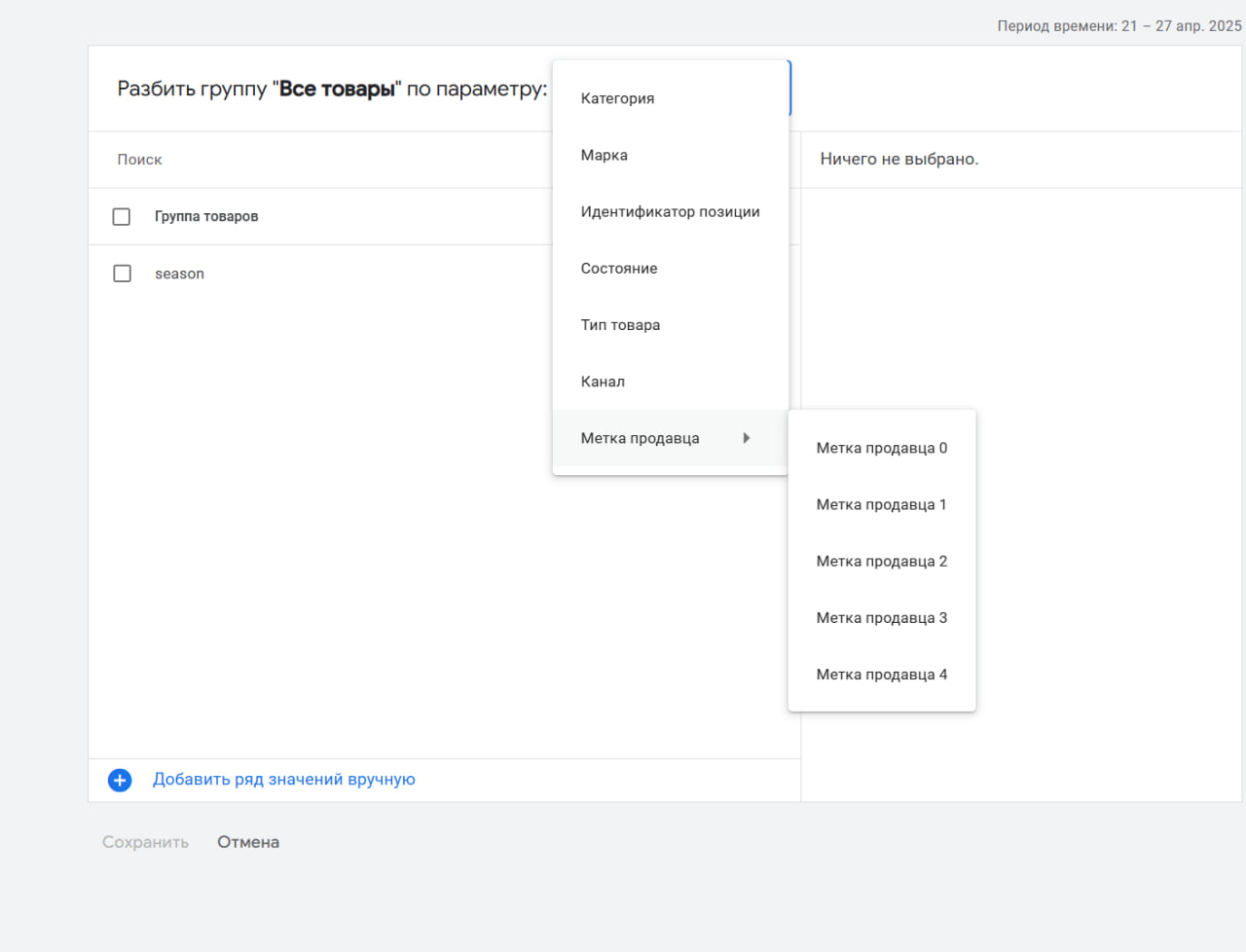Viewport: 1246px width, 952px height.
Task: Choose Тип товара parameter
Action: tap(671, 324)
